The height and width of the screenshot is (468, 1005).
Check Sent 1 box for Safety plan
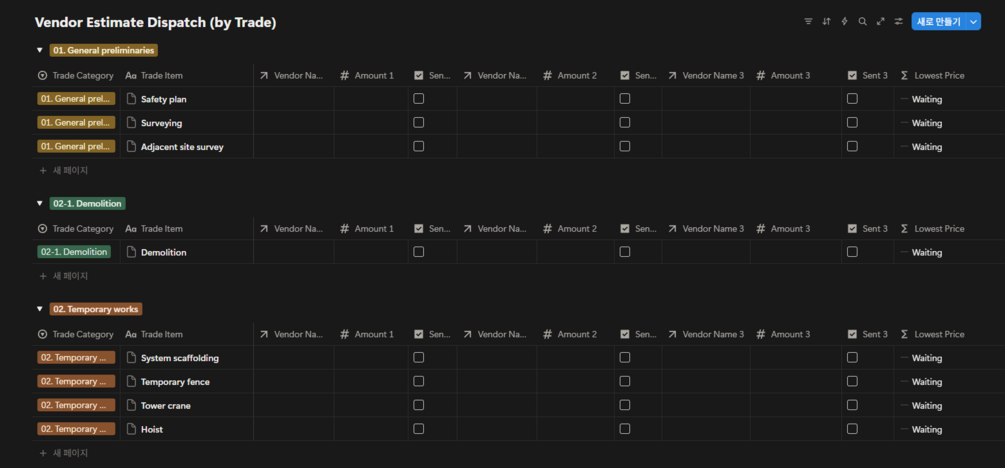click(419, 99)
